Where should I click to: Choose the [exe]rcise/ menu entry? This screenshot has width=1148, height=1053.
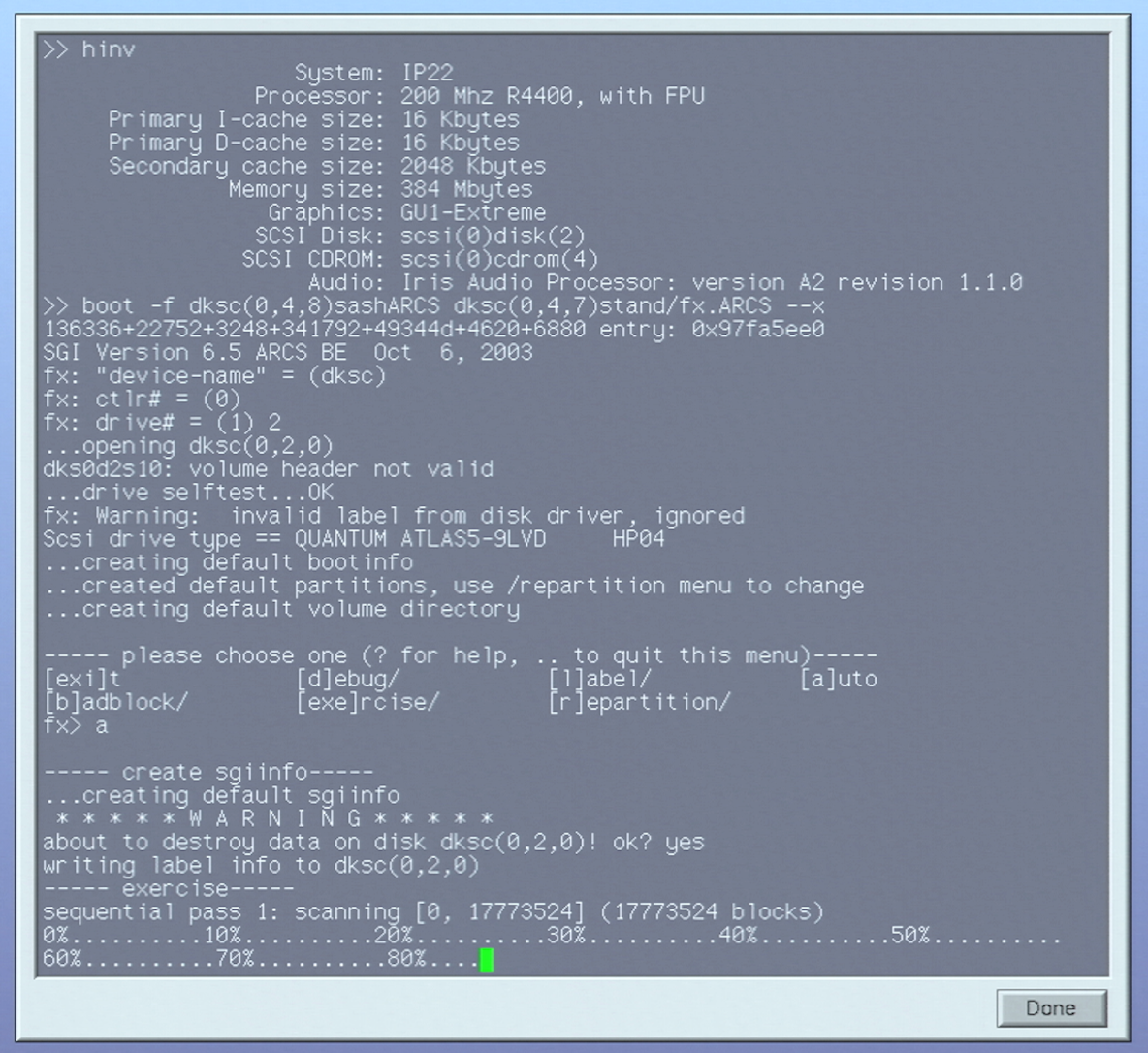(367, 702)
